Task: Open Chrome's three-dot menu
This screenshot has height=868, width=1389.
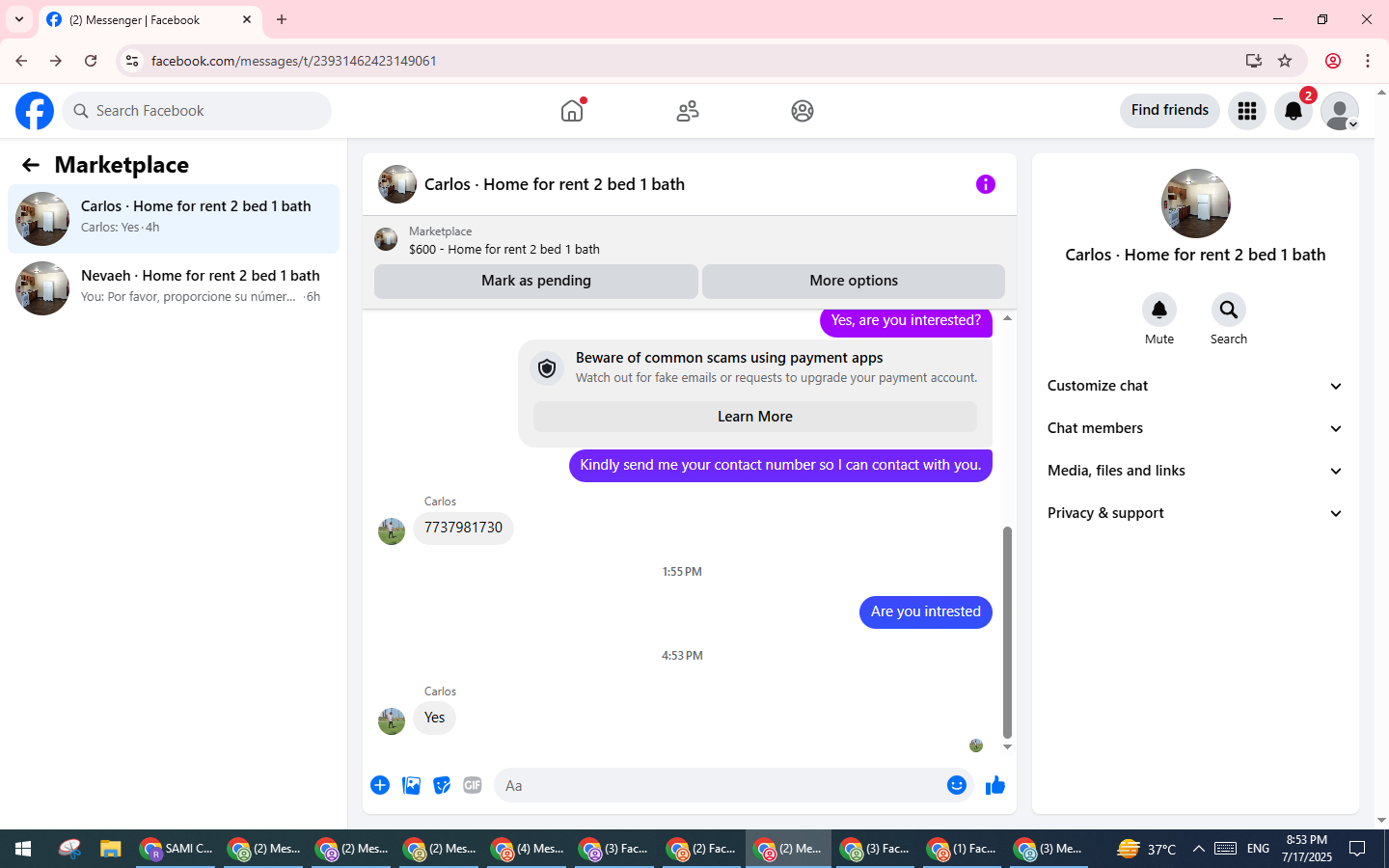Action: pos(1368,61)
